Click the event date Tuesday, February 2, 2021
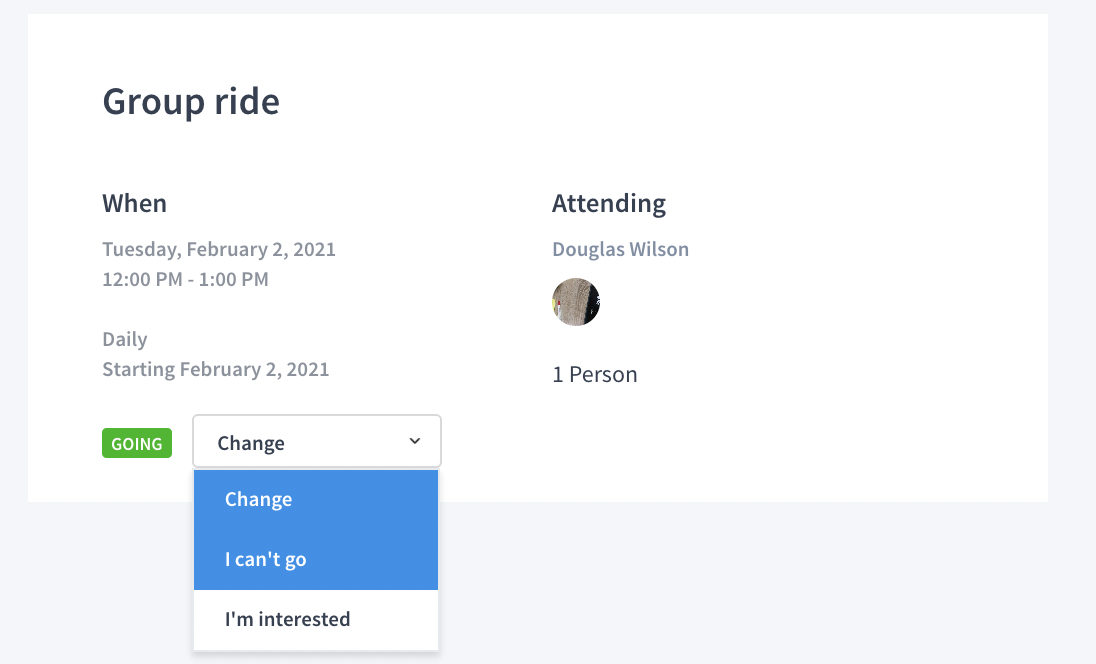Viewport: 1096px width, 664px height. coord(219,250)
